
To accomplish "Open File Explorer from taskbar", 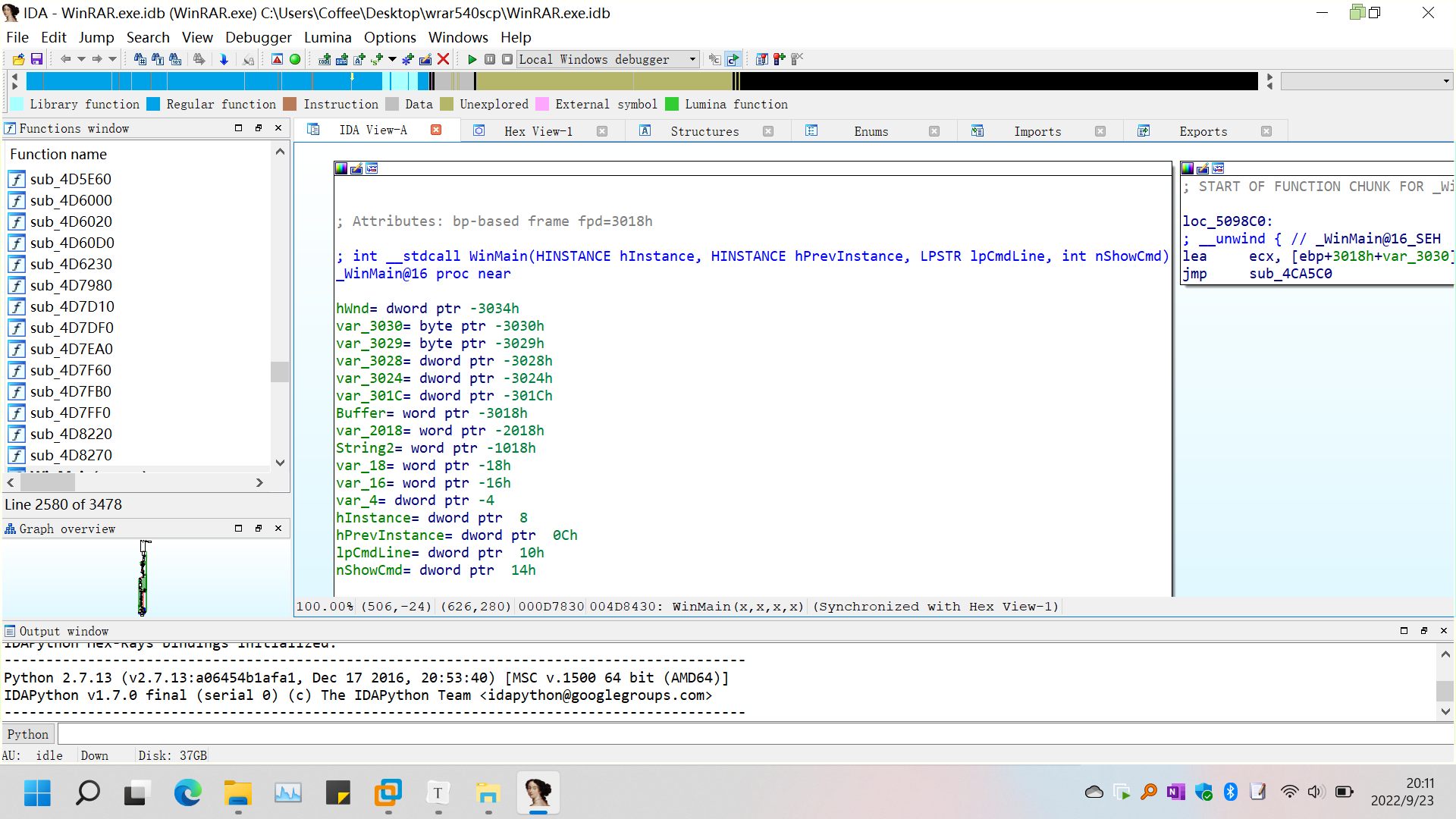I will pyautogui.click(x=237, y=793).
